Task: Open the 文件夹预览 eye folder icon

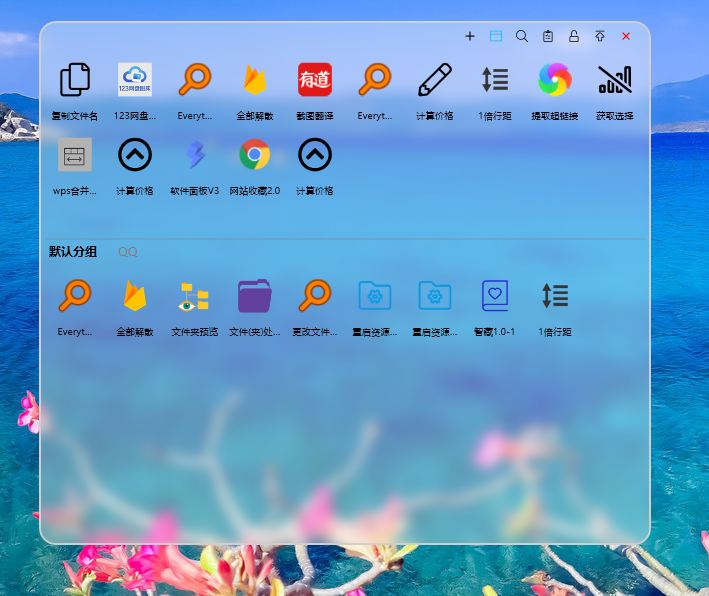Action: 195,296
